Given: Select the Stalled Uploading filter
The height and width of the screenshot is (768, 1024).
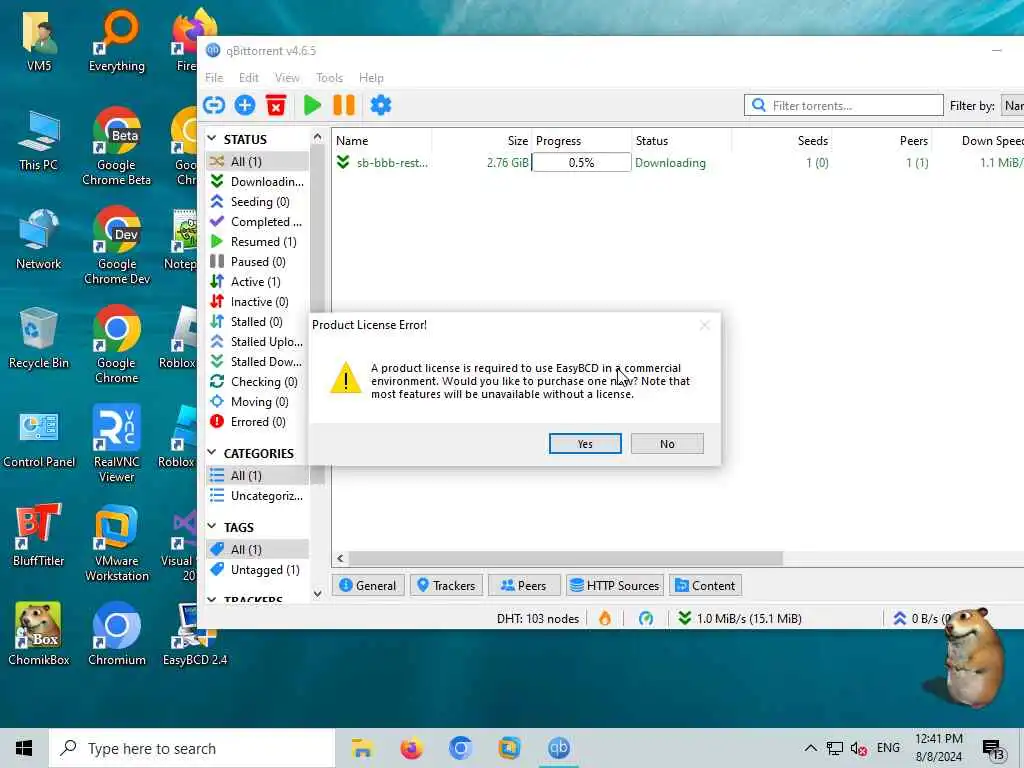Looking at the screenshot, I should point(257,342).
